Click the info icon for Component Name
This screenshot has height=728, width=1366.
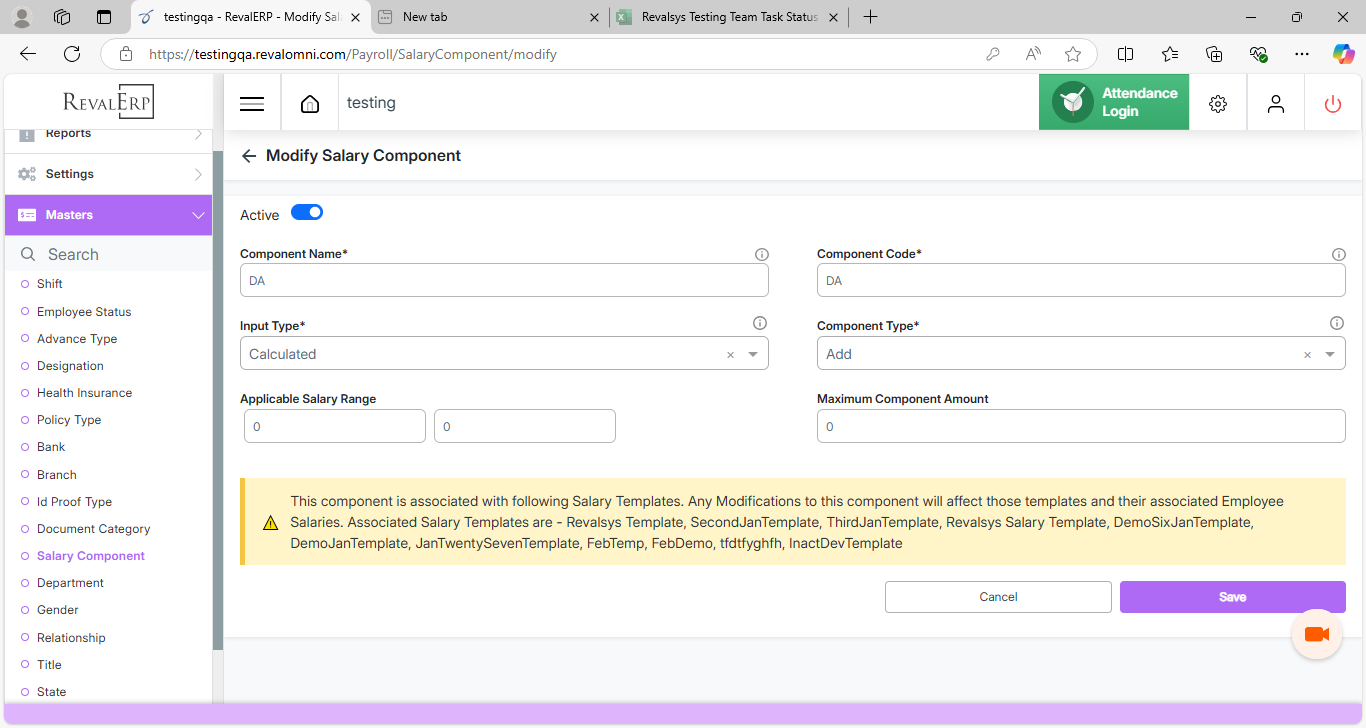click(762, 255)
